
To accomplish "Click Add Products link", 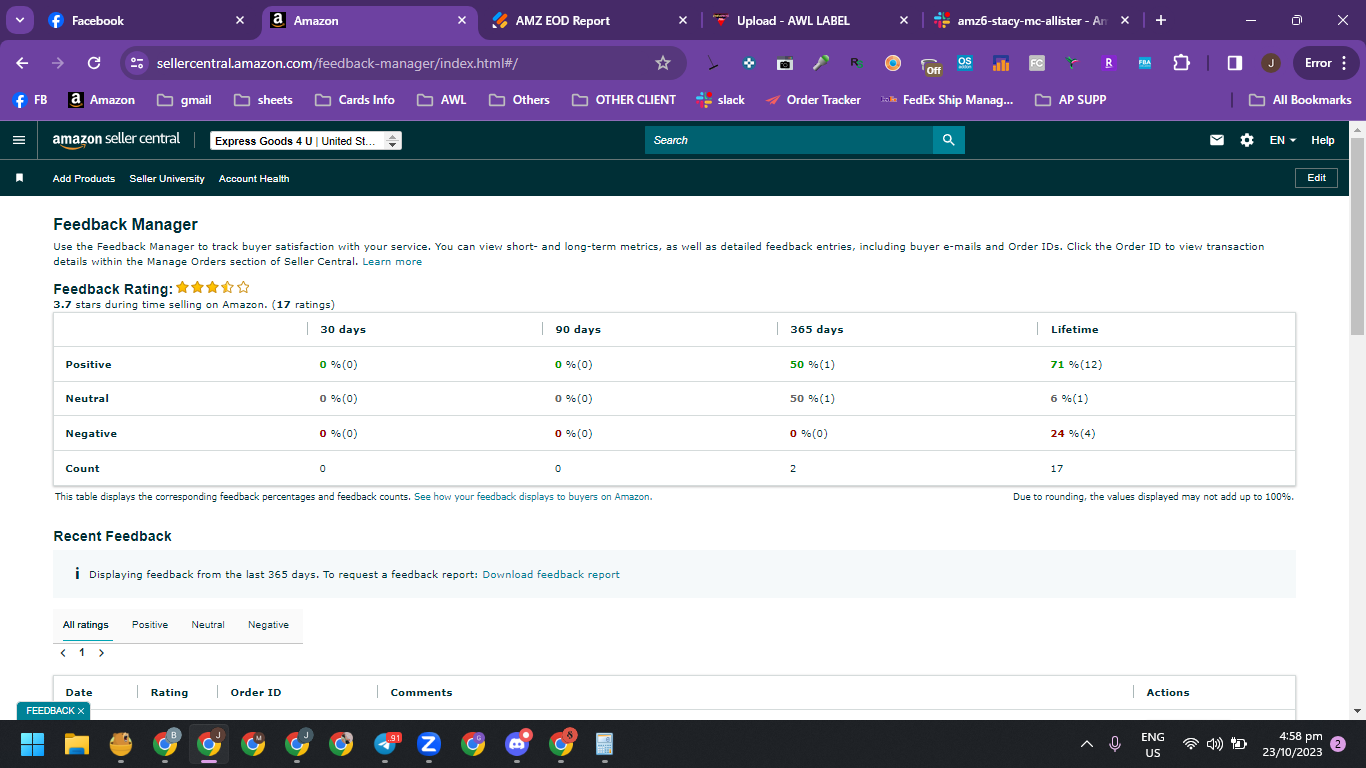I will pos(84,178).
